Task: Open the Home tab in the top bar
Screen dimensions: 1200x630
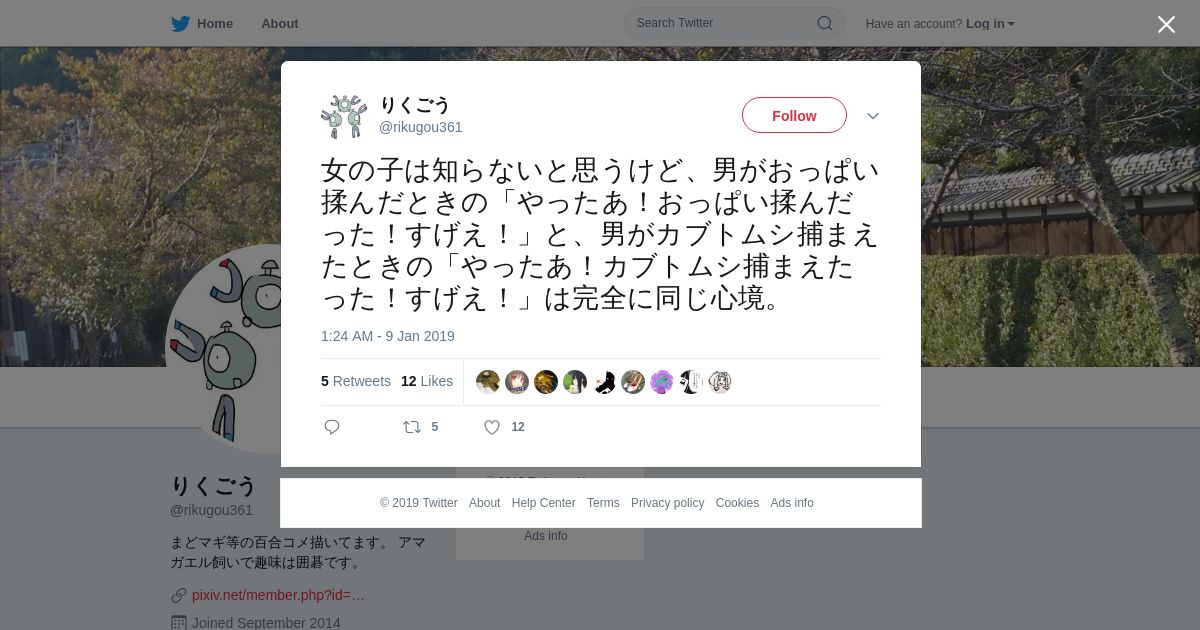Action: (203, 24)
